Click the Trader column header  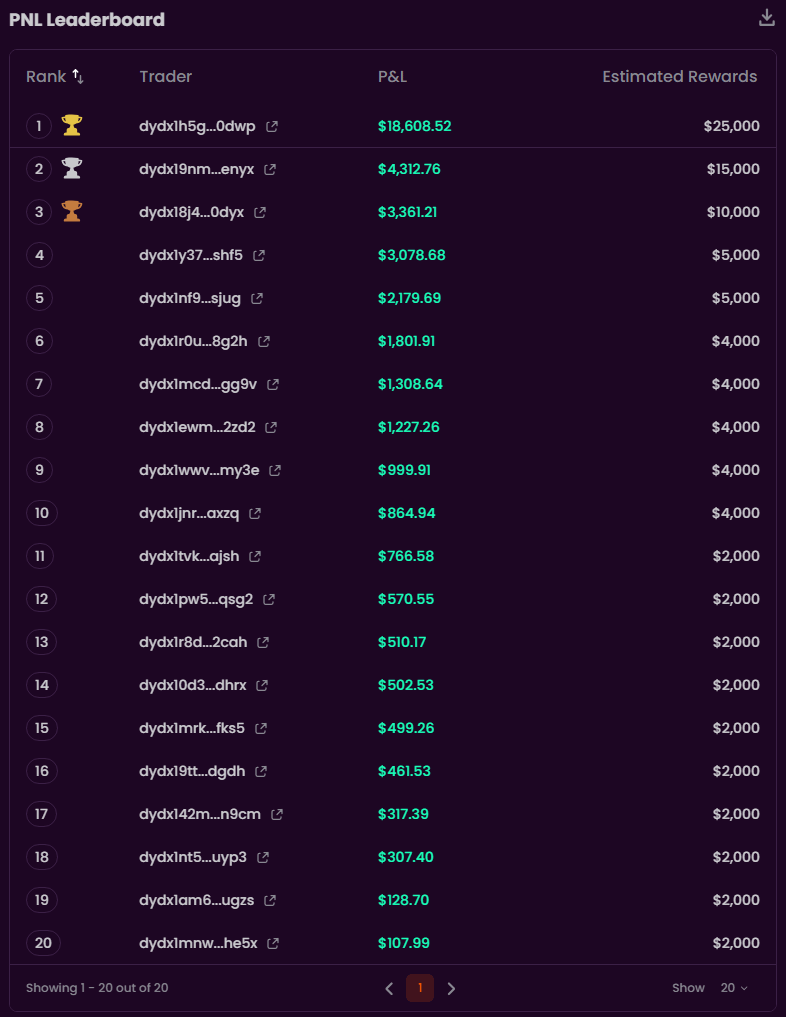[166, 77]
